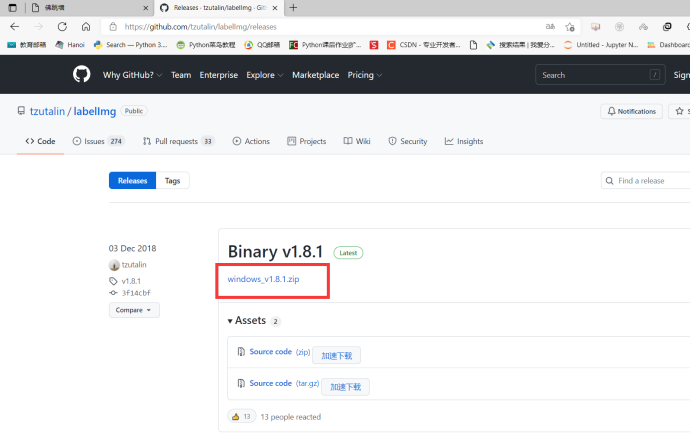
Task: Click file icon beside Source code (tar.gz)
Action: point(241,383)
